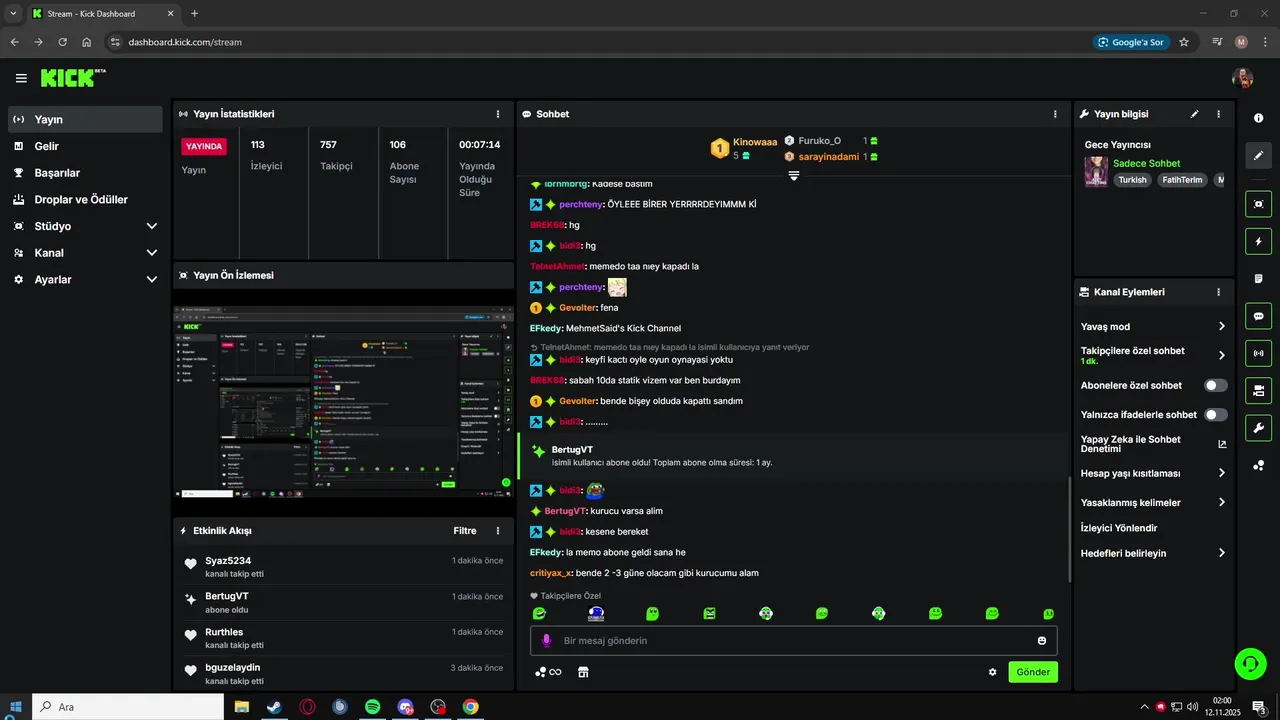Edit stream info with the pencil icon
This screenshot has width=1280, height=720.
pyautogui.click(x=1194, y=114)
